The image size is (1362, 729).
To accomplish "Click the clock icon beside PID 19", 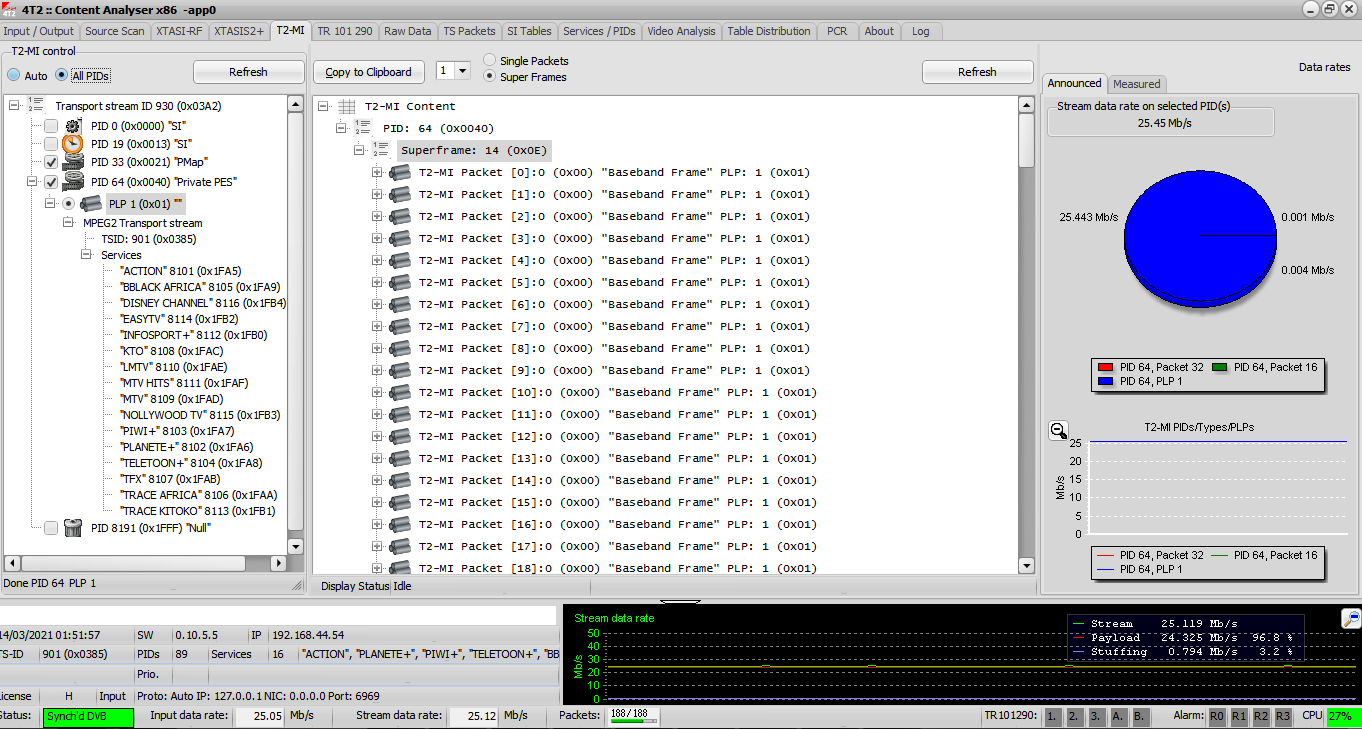I will point(73,144).
